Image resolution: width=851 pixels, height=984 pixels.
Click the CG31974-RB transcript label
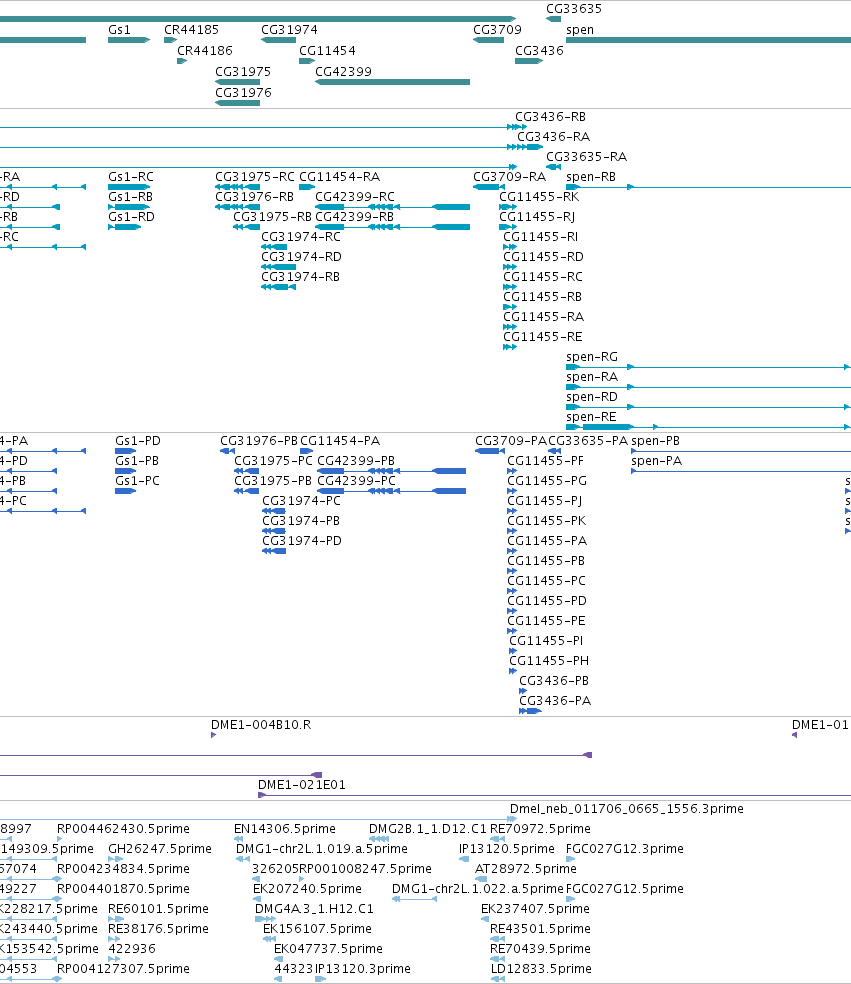click(x=300, y=277)
